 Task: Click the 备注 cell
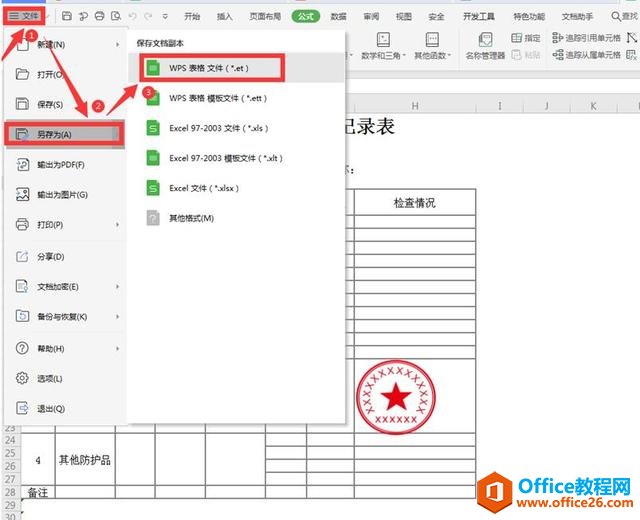click(38, 492)
